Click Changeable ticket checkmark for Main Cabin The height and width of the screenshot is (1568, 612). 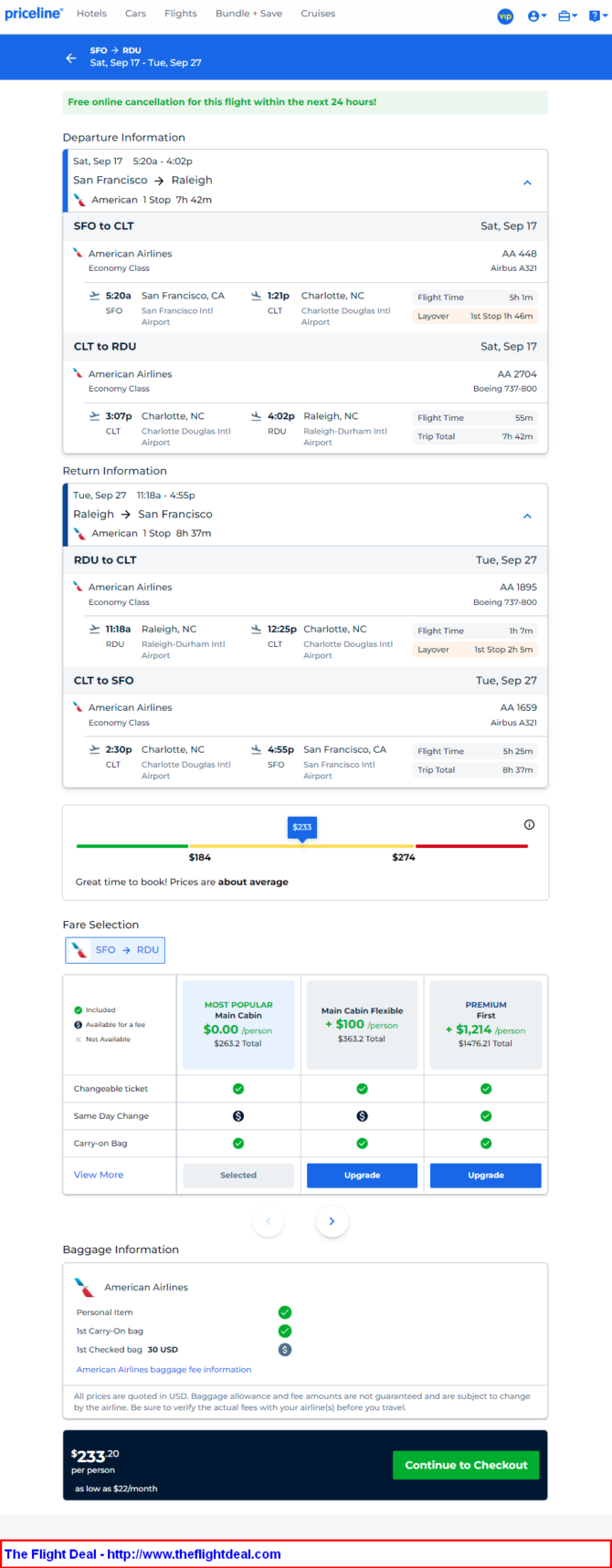[x=238, y=1089]
